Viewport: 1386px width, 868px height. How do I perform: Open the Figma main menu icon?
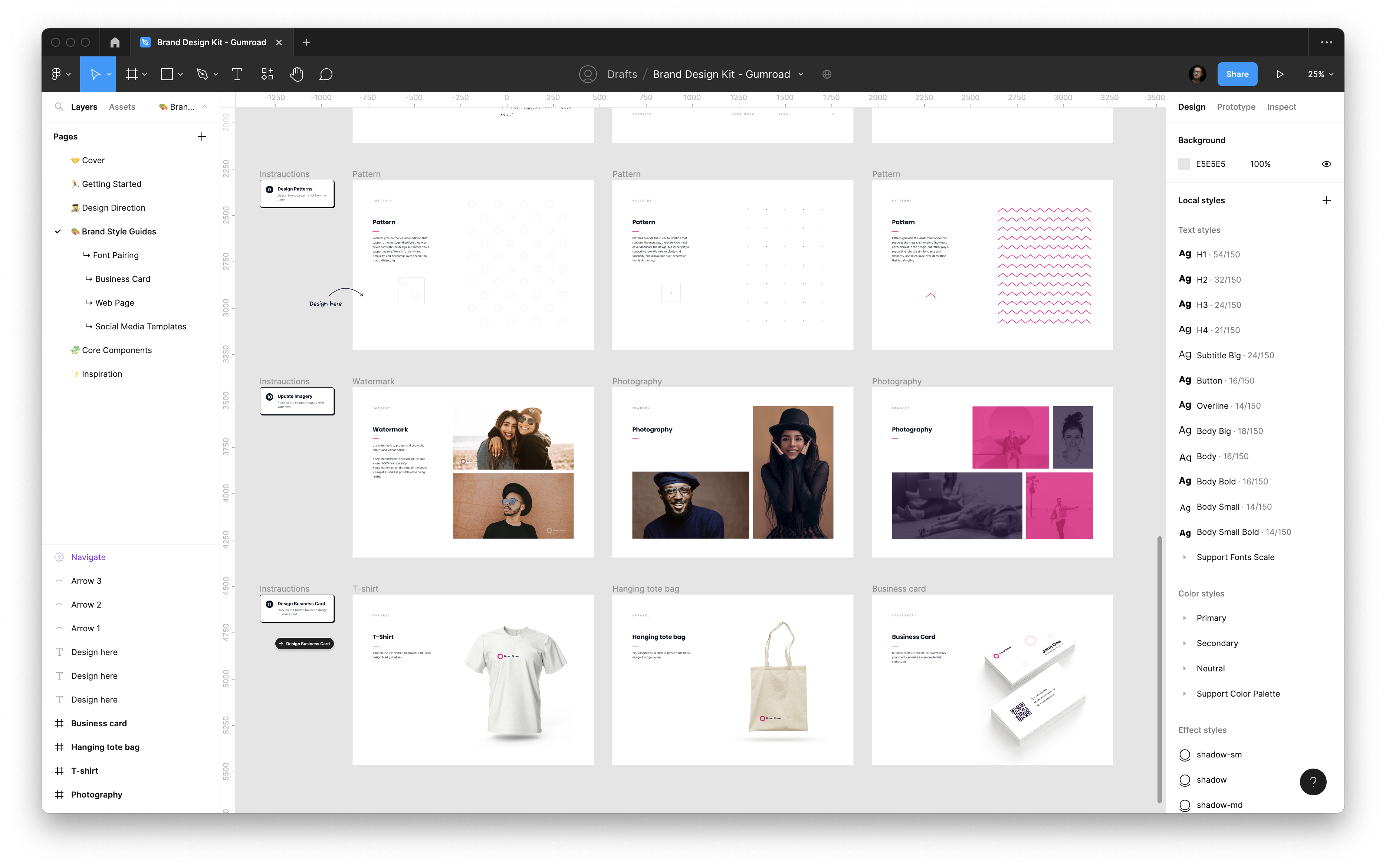pyautogui.click(x=56, y=74)
